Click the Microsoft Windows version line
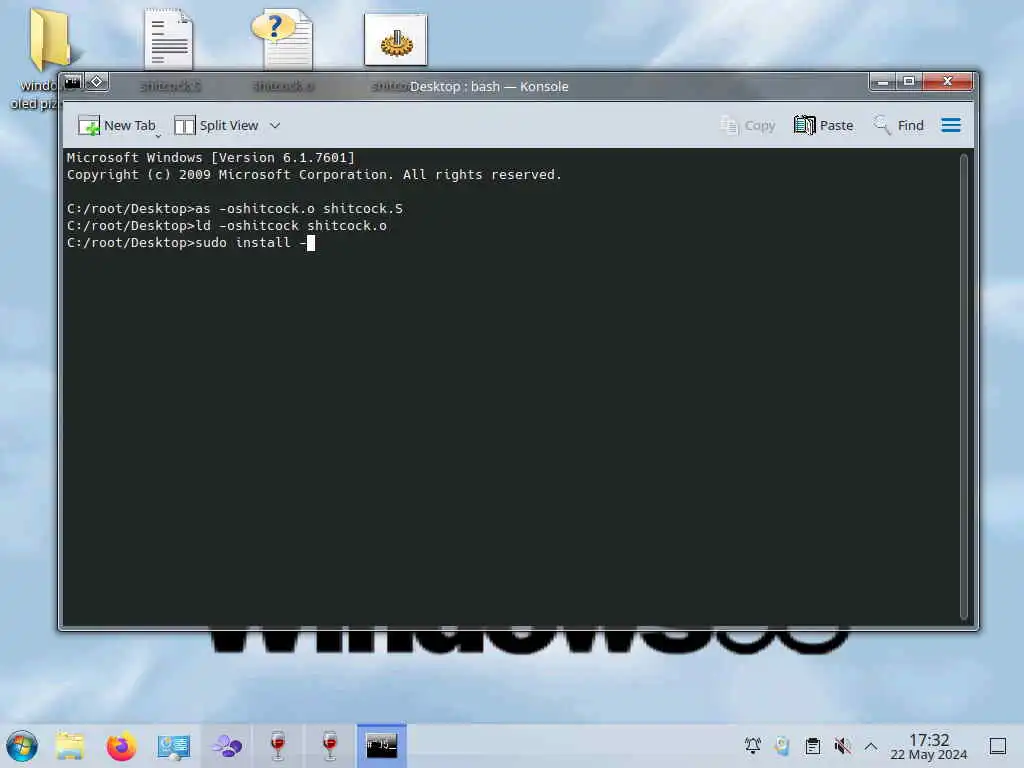1024x768 pixels. tap(210, 157)
